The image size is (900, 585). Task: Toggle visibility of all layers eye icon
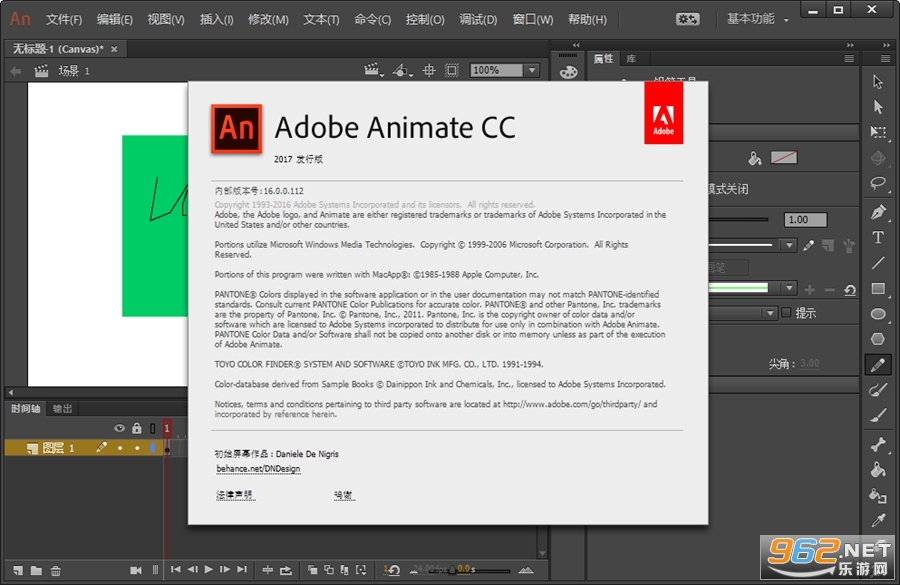click(x=119, y=428)
